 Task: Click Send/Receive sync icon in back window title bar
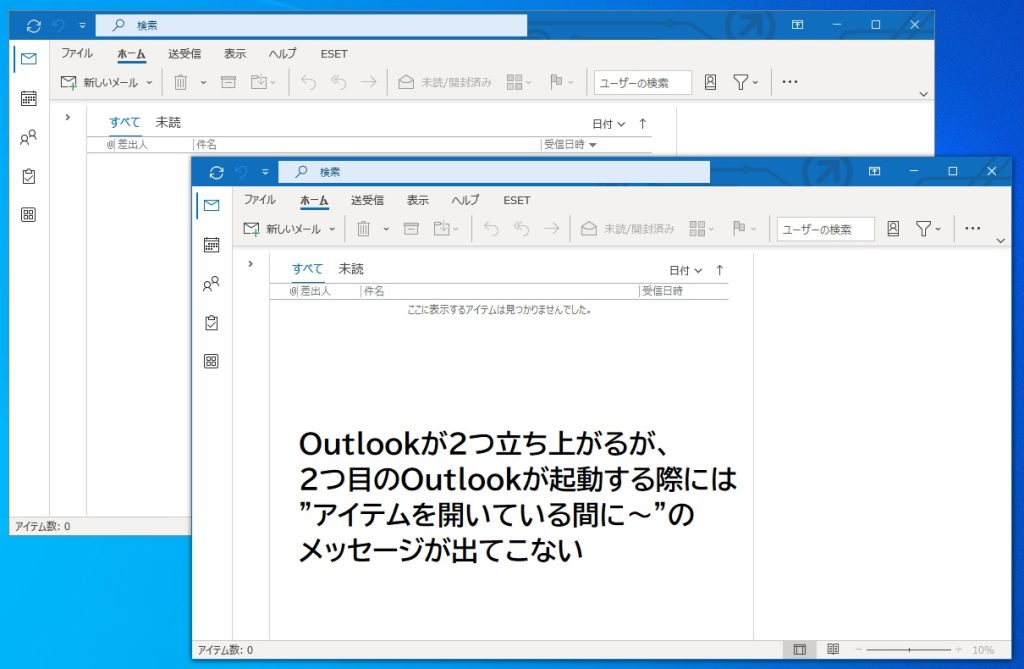pos(33,26)
